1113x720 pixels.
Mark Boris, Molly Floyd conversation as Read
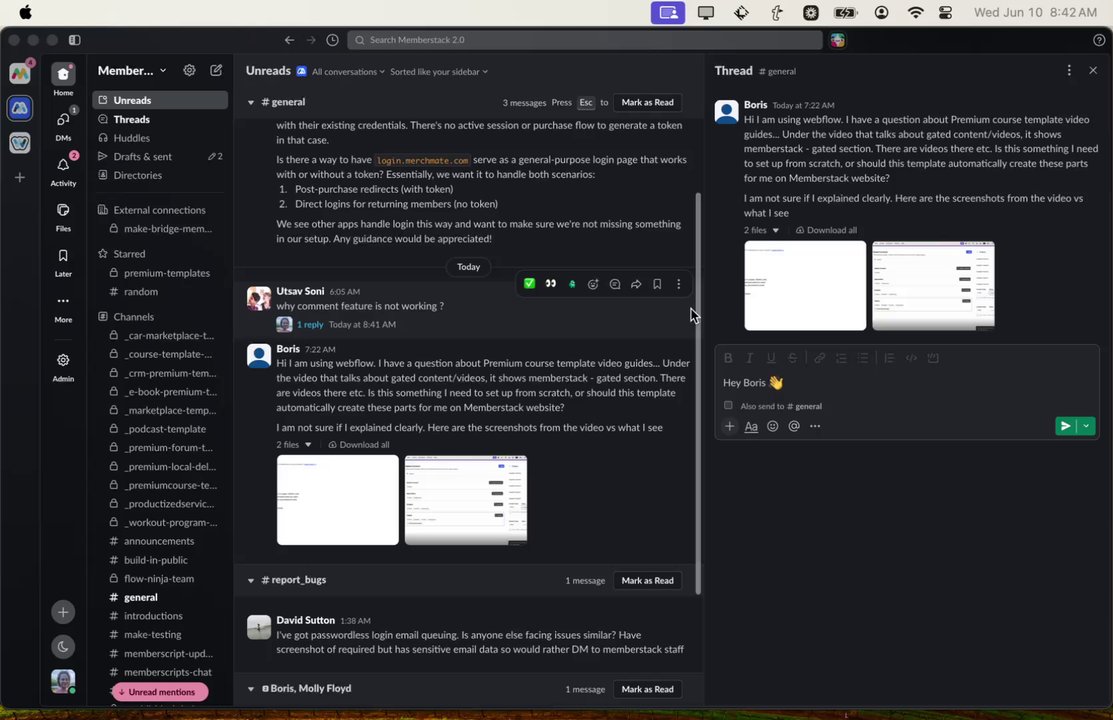click(647, 689)
